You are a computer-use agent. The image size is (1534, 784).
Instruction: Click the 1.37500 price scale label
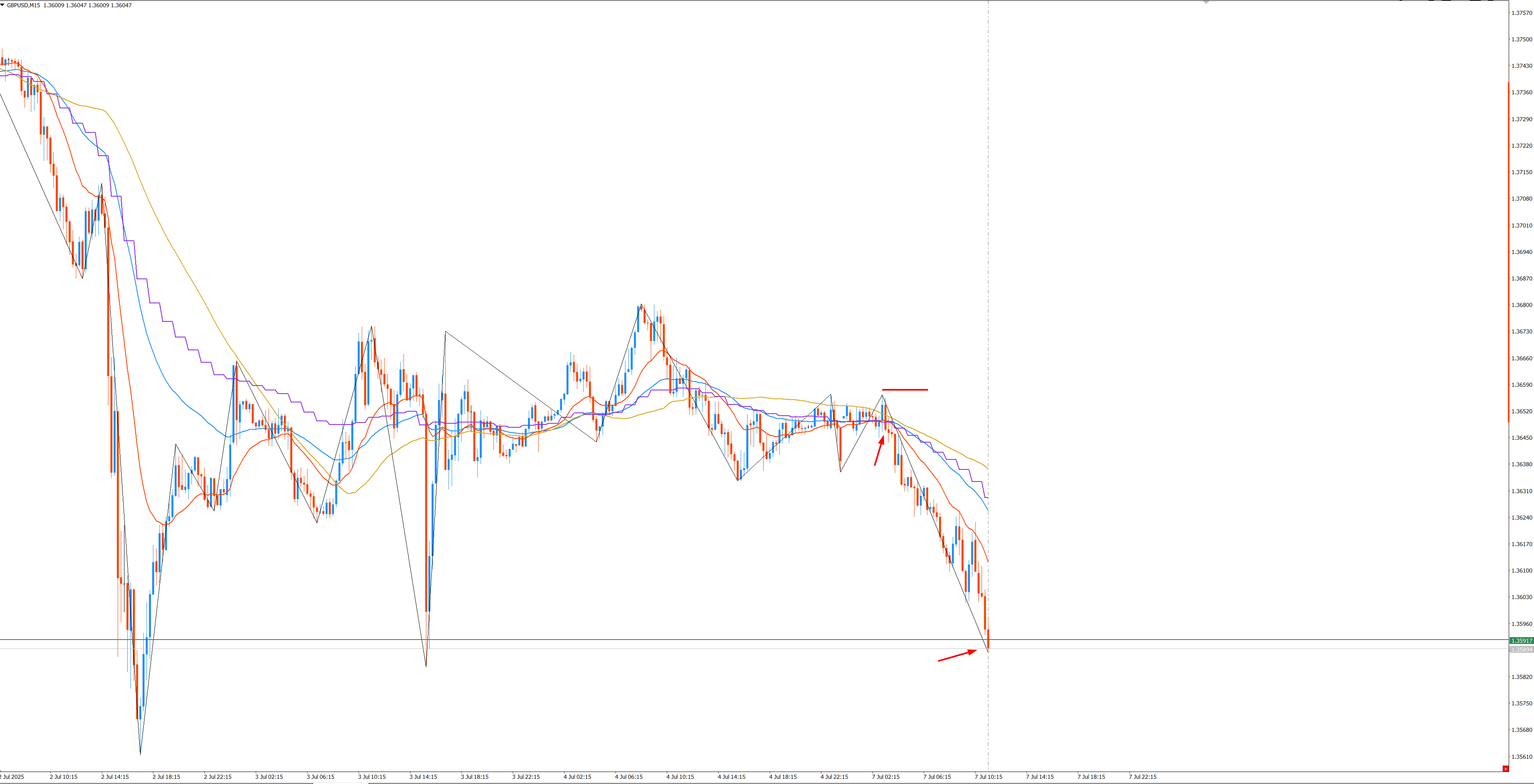point(1522,39)
